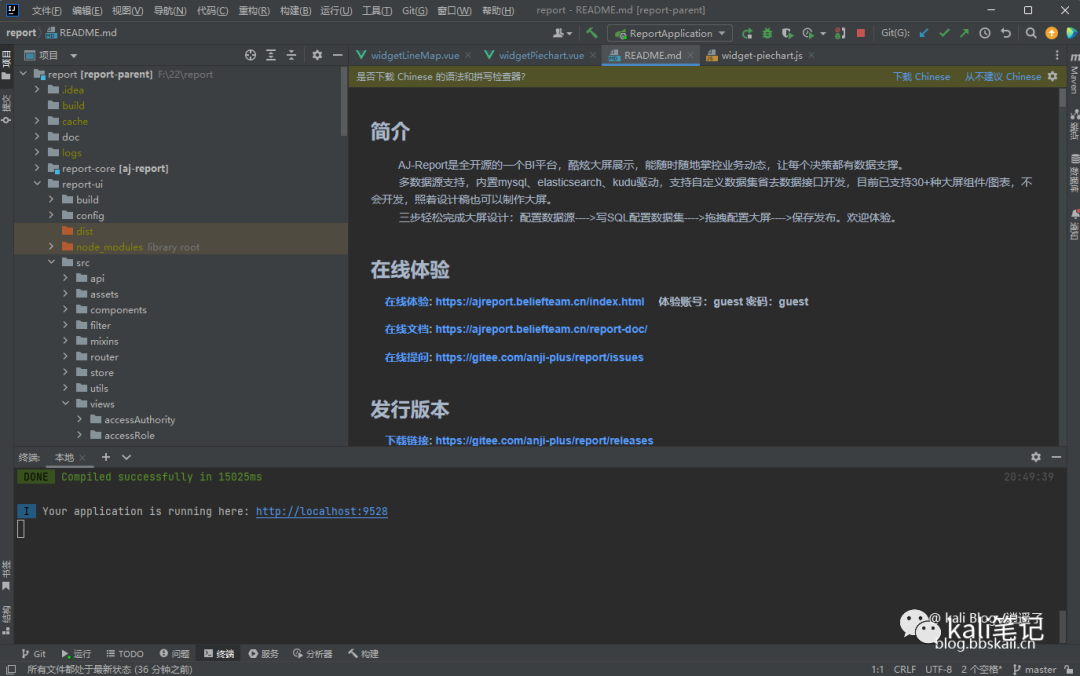Open the user account dropdown in toolbar
This screenshot has height=676, width=1080.
coord(563,33)
